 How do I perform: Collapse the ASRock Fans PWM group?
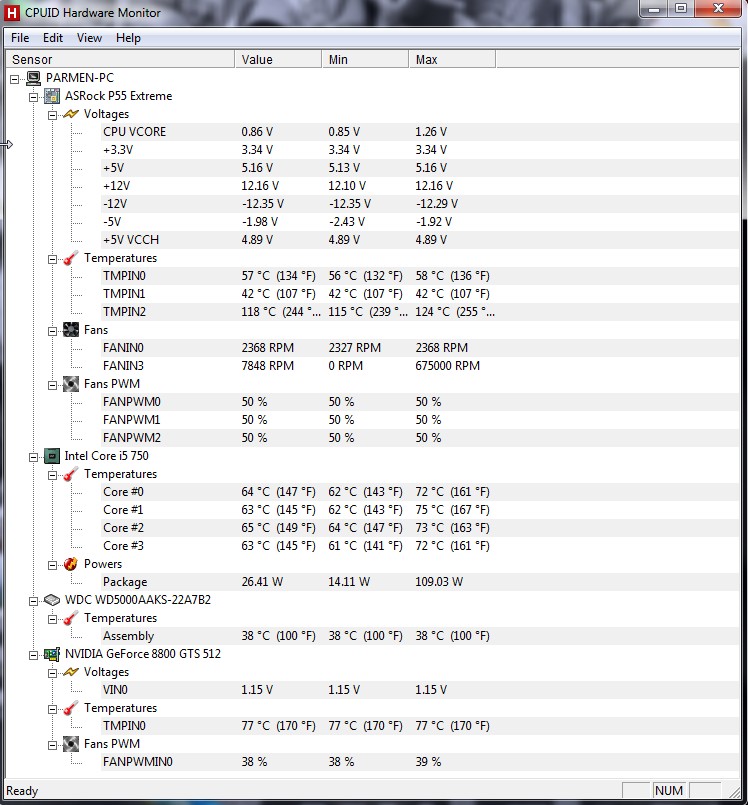pos(52,385)
